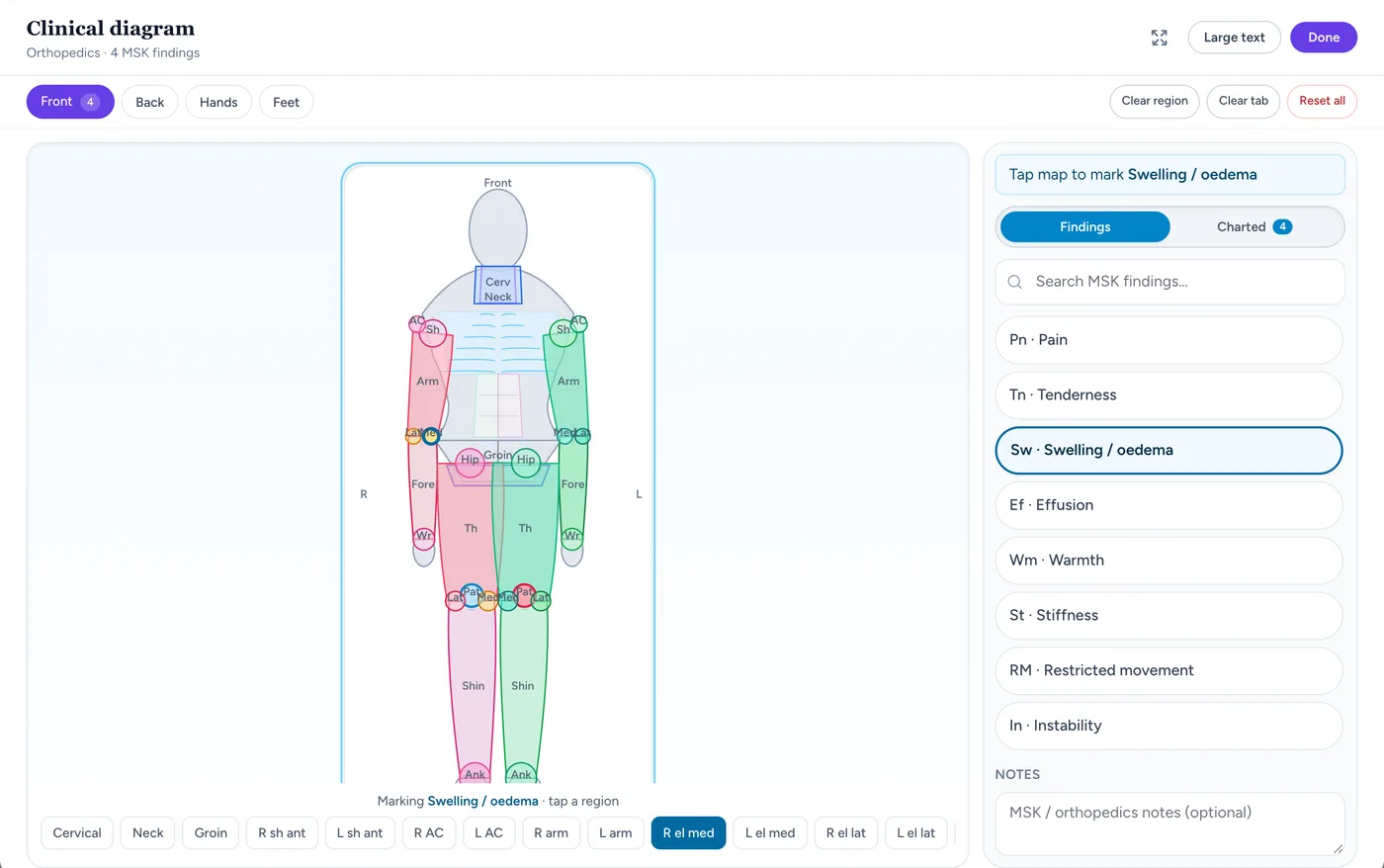Viewport: 1384px width, 868px height.
Task: Tap the pink right ankle Ank circle
Action: coord(475,775)
